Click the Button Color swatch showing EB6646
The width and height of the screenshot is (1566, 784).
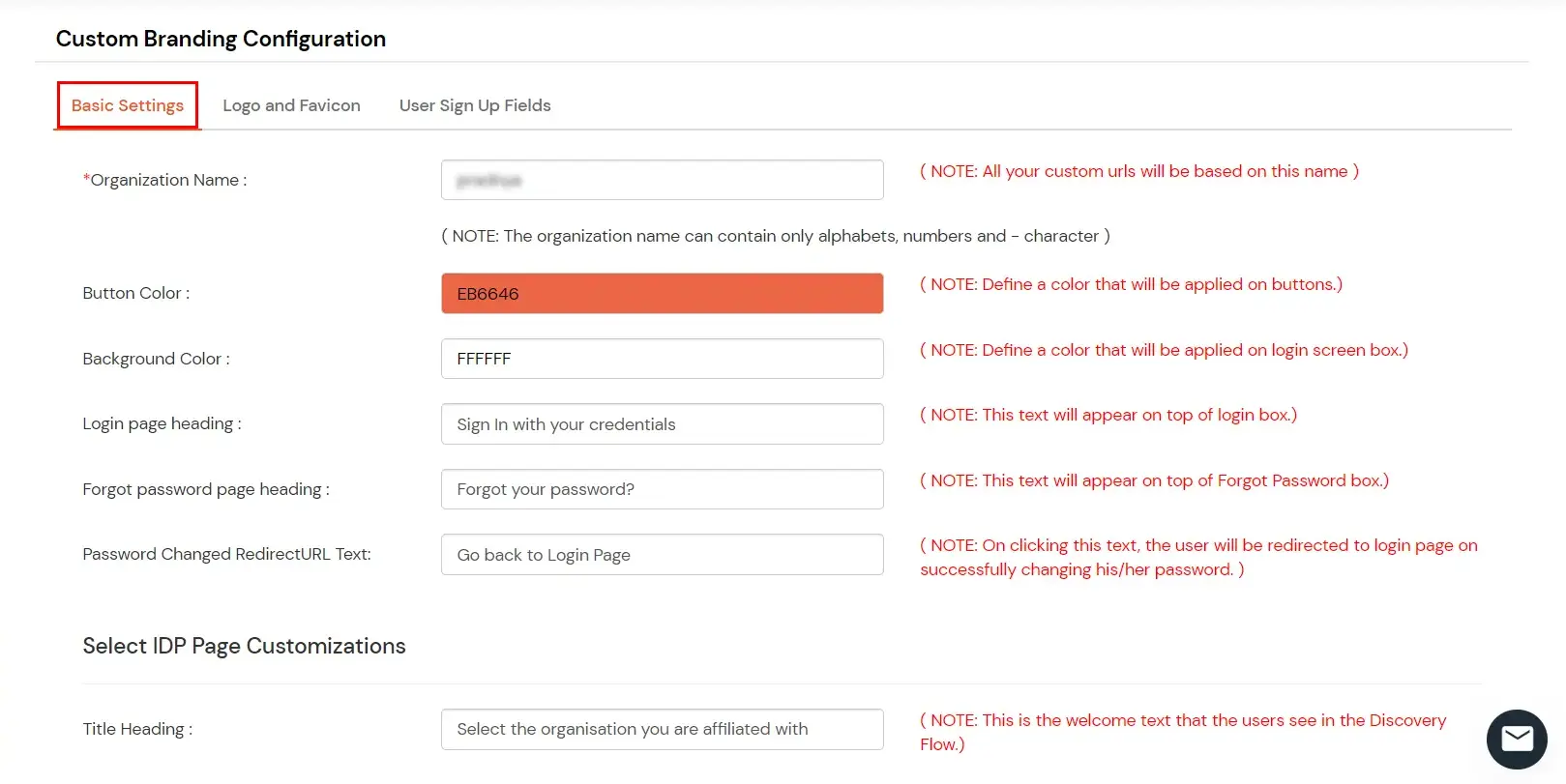662,293
